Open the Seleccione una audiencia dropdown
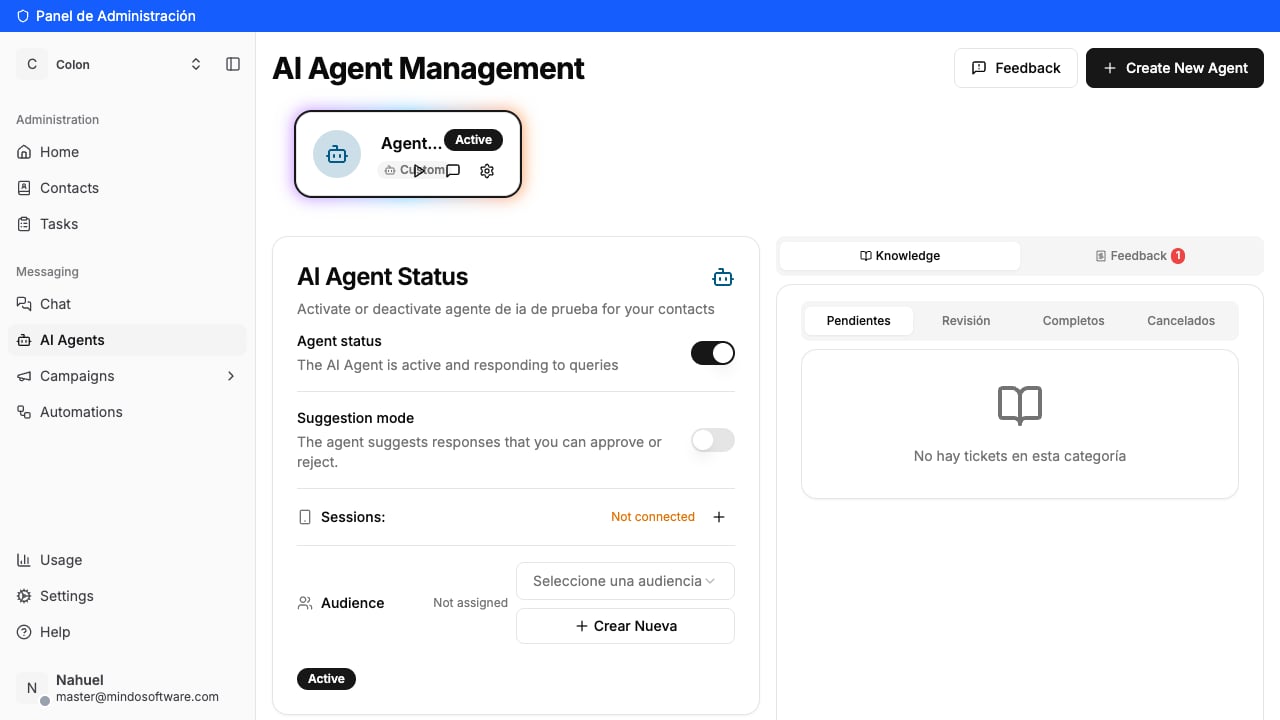The height and width of the screenshot is (720, 1280). (625, 581)
